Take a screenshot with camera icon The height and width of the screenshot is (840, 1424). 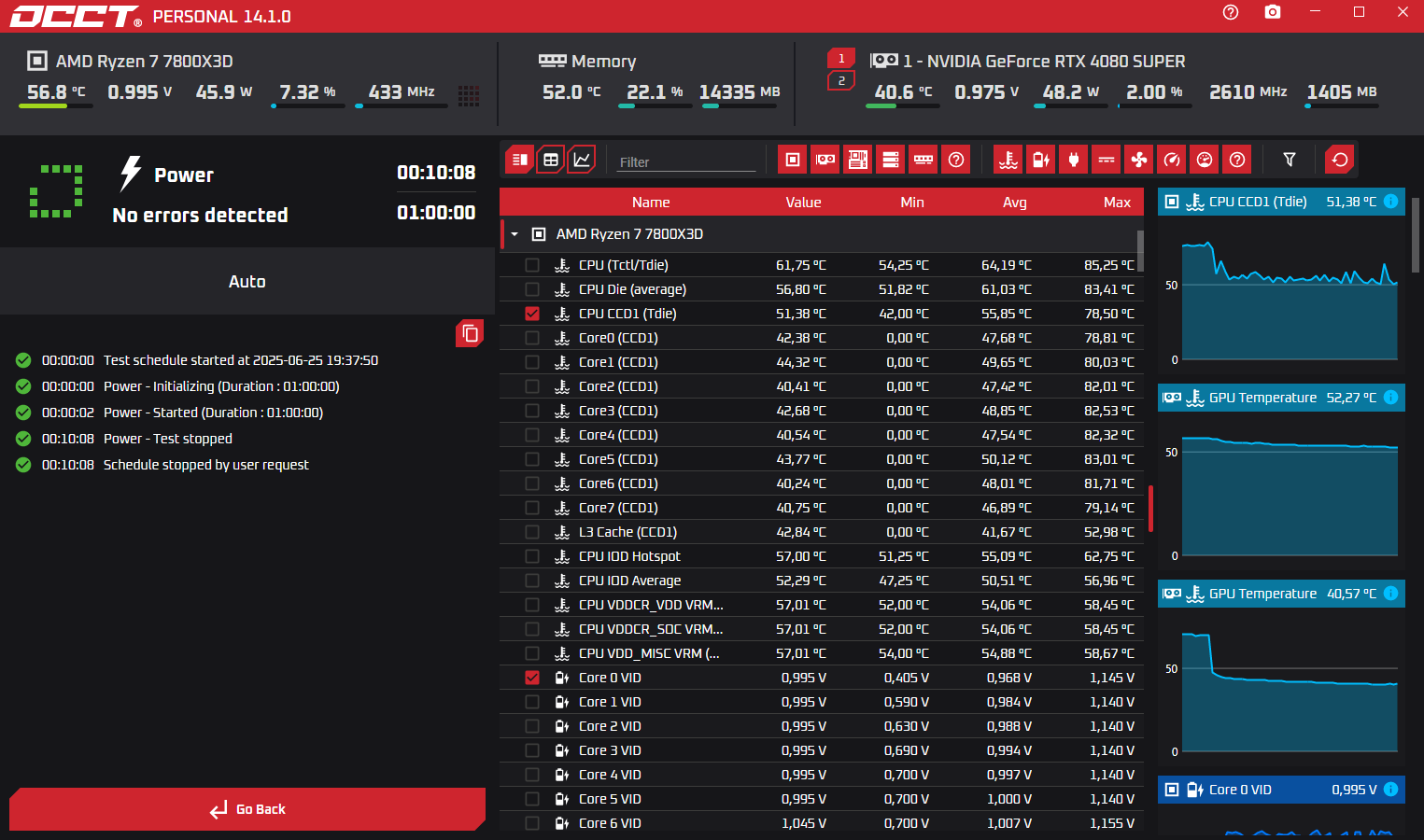coord(1273,12)
